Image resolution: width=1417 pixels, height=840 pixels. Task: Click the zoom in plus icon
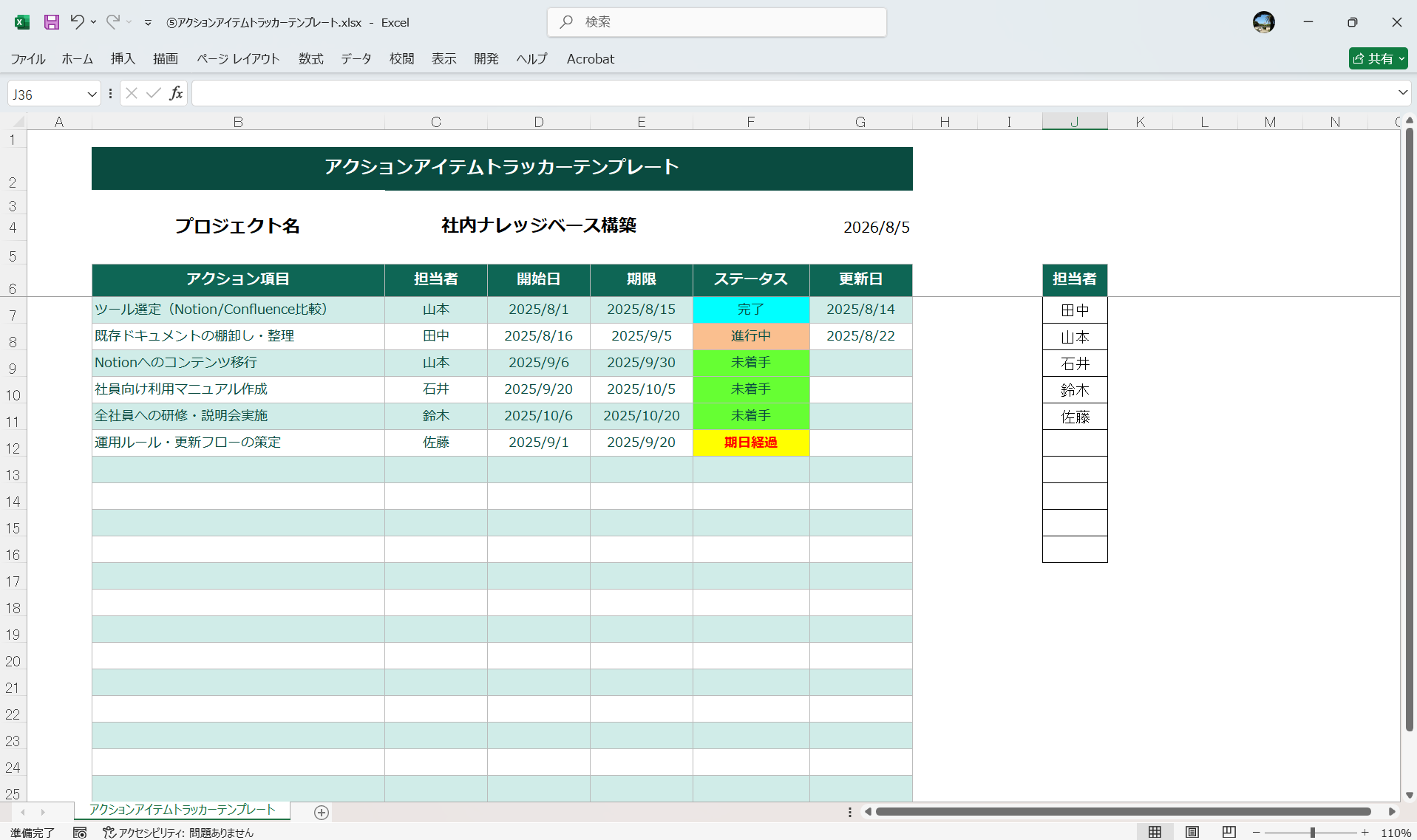pyautogui.click(x=1365, y=833)
